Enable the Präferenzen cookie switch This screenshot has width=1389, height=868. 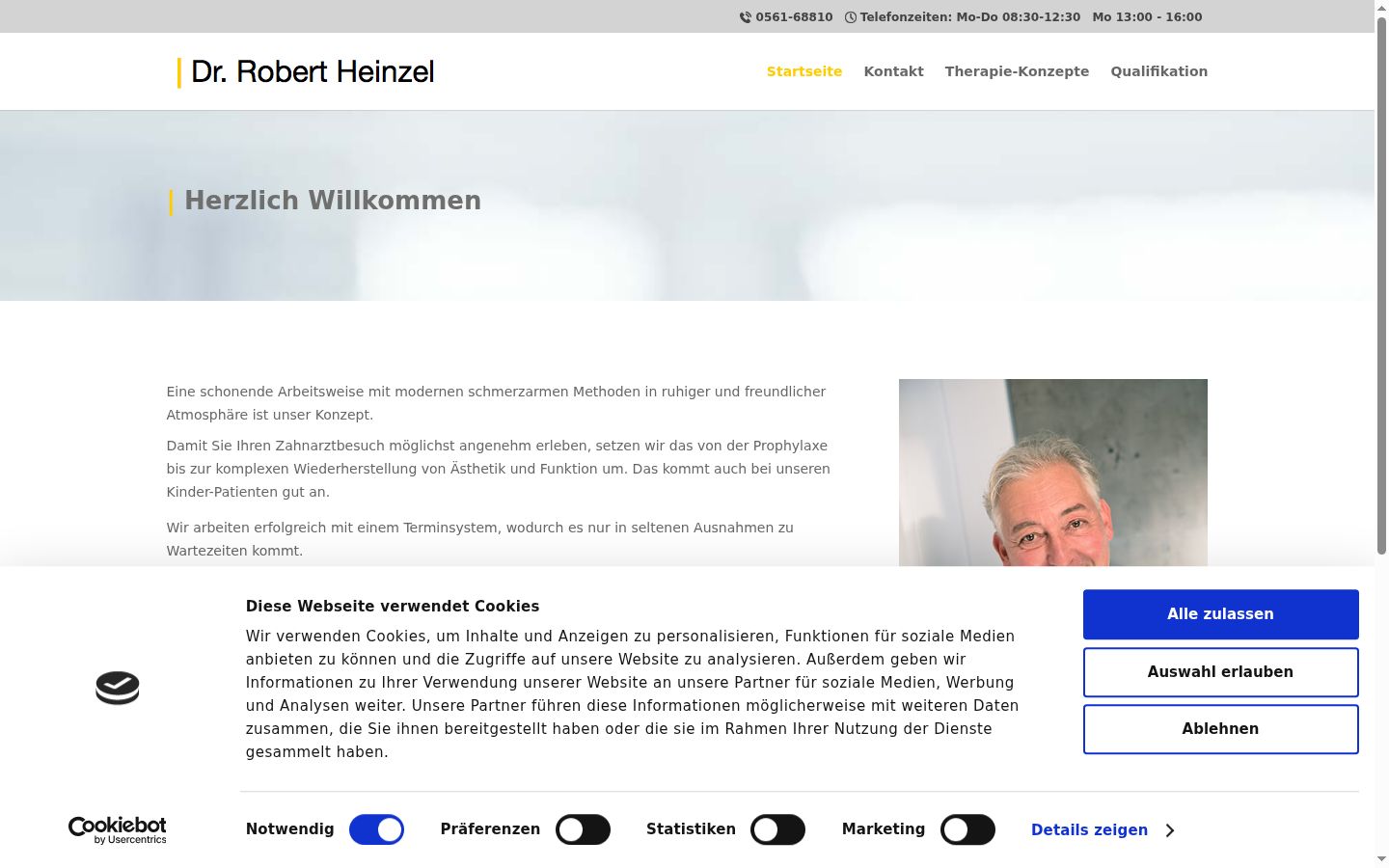click(583, 829)
